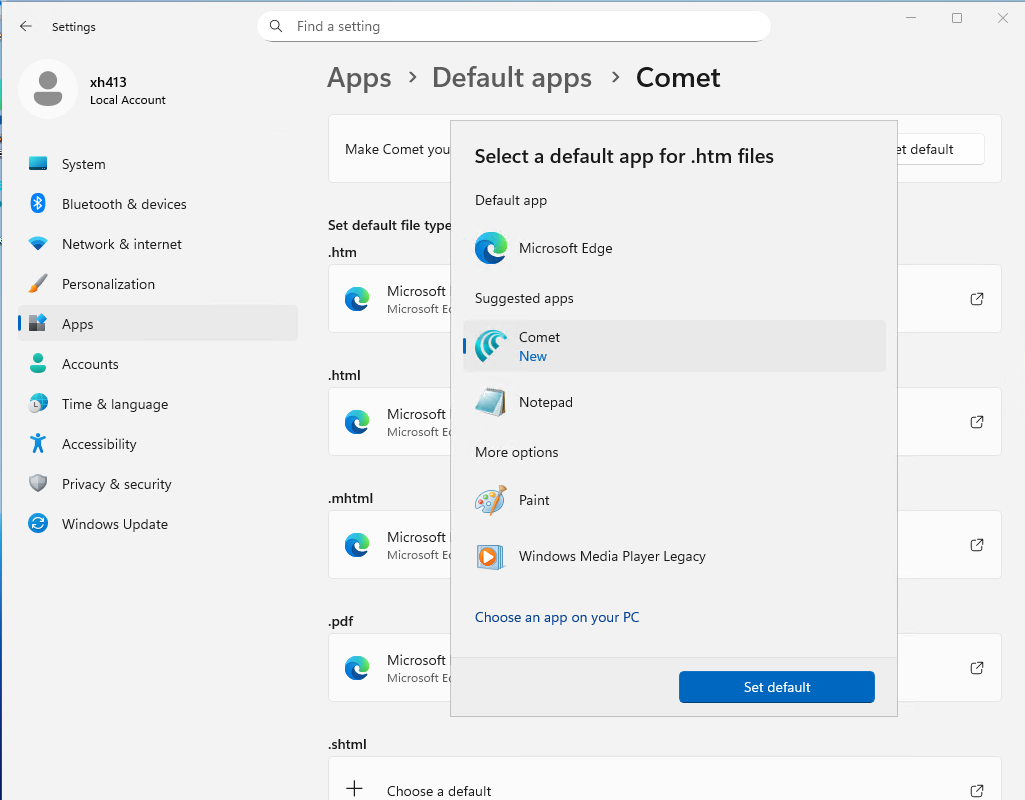Go to Network & internet section

pos(121,244)
